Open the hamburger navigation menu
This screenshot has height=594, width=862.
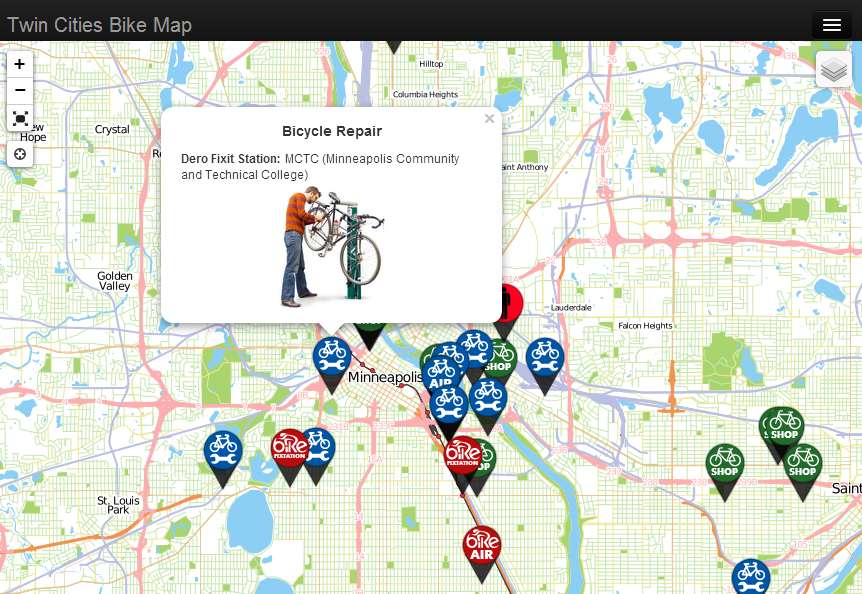point(831,25)
